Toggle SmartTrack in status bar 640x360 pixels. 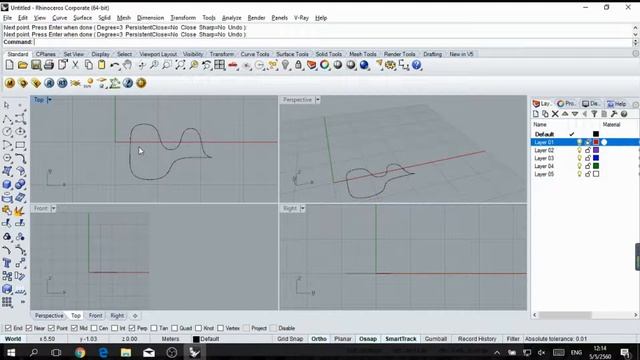coord(401,339)
